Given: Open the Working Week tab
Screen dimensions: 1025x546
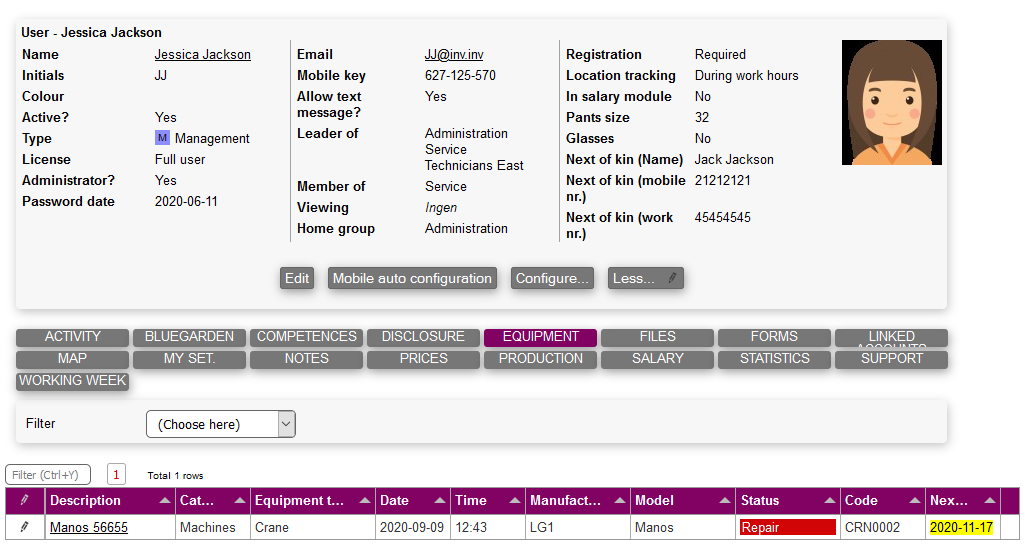Looking at the screenshot, I should [73, 381].
